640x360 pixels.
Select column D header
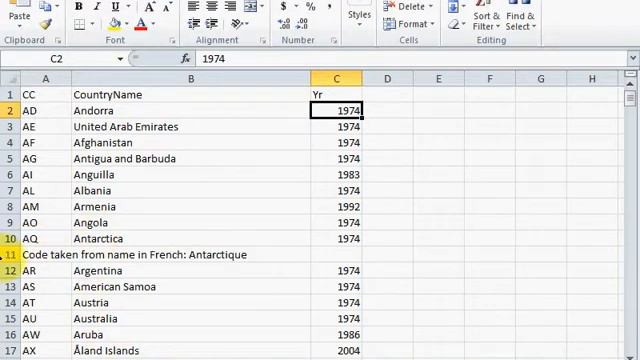(388, 79)
